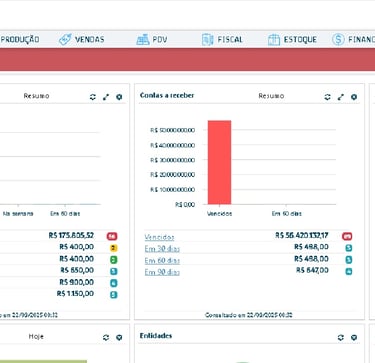Image resolution: width=375 pixels, height=363 pixels.
Task: Click the yellow badge beside R$ 400,00
Action: [114, 248]
